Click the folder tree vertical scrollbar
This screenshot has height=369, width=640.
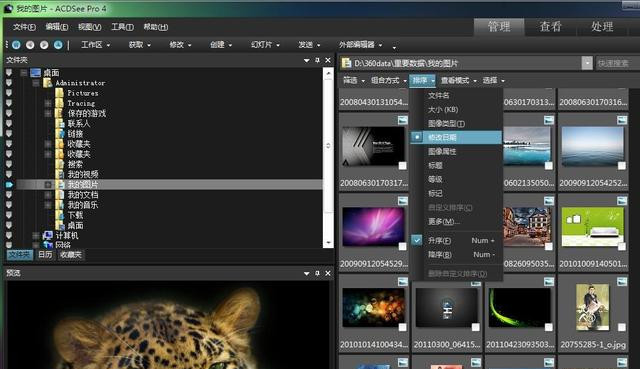pyautogui.click(x=328, y=157)
